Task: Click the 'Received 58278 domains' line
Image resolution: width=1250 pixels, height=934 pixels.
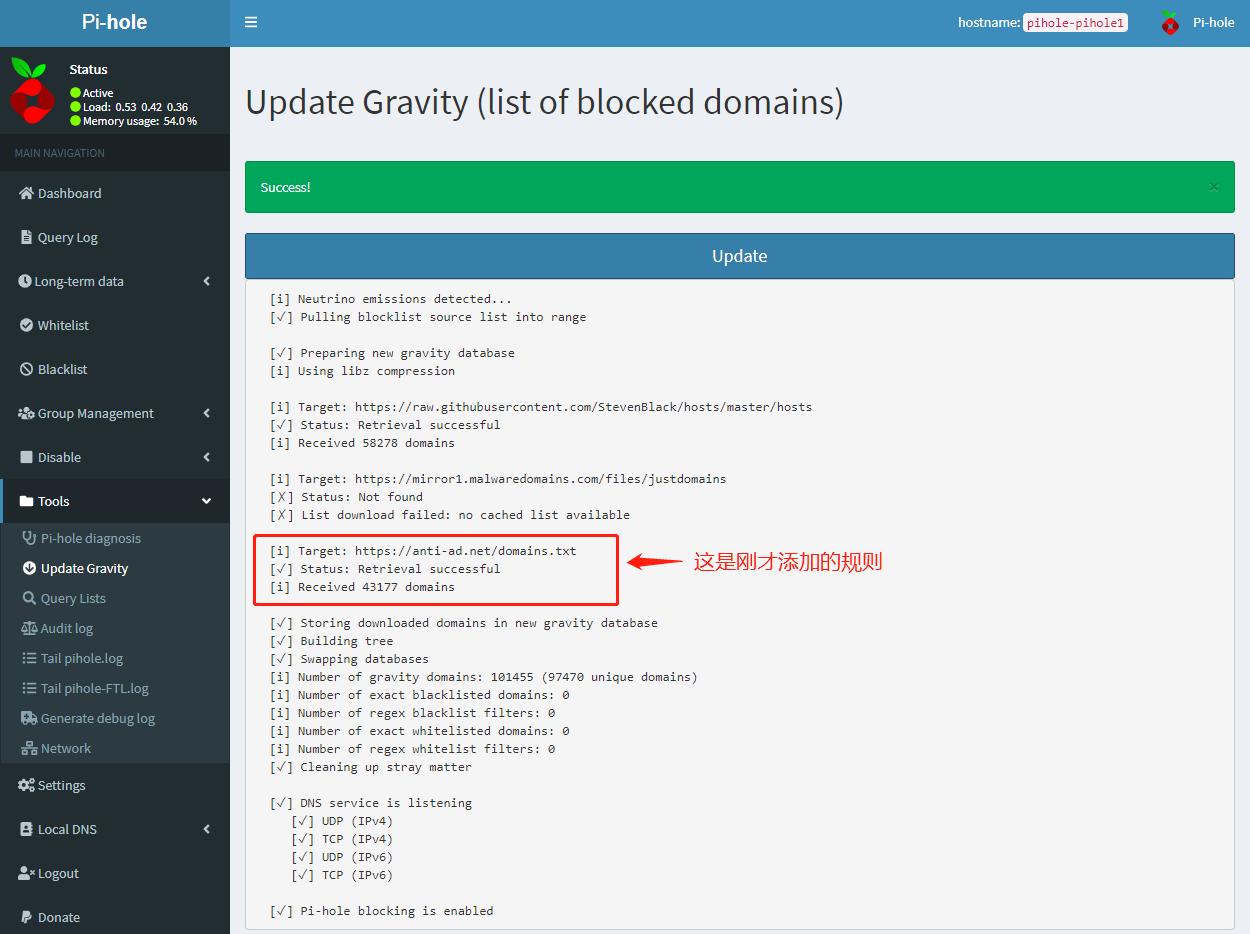Action: point(362,443)
